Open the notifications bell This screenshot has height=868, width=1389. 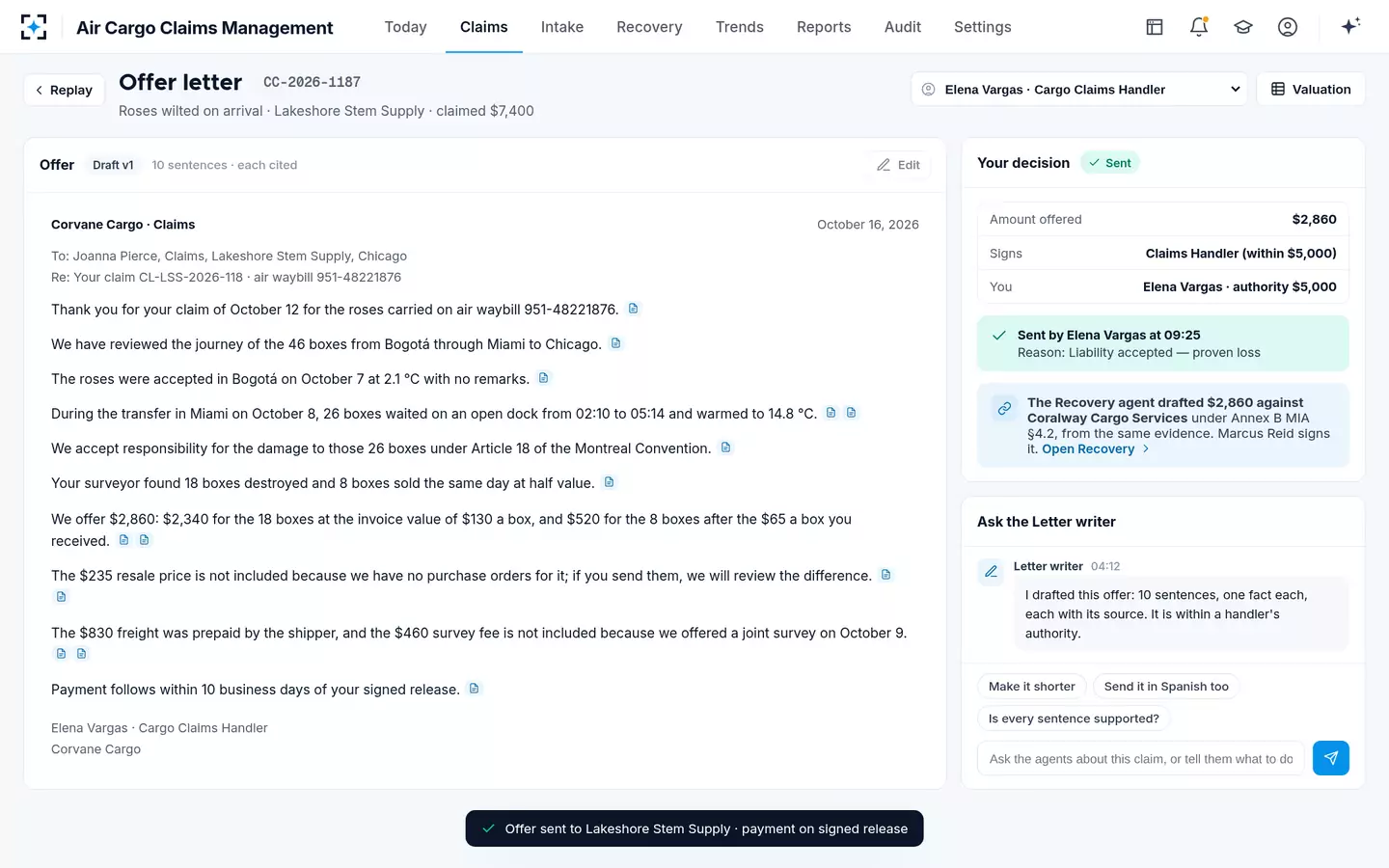point(1199,27)
